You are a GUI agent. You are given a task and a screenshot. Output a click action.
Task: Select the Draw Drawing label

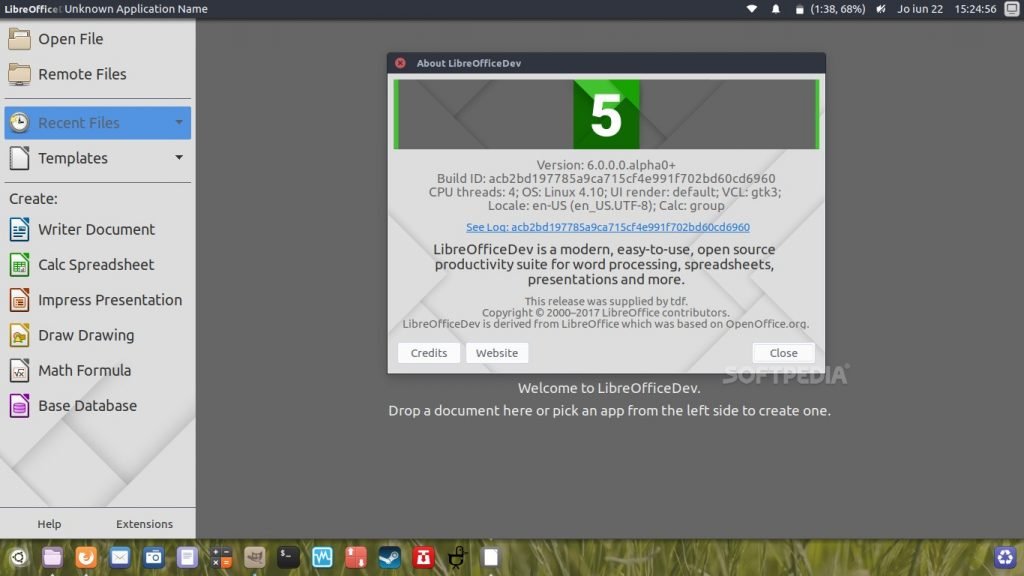point(86,335)
